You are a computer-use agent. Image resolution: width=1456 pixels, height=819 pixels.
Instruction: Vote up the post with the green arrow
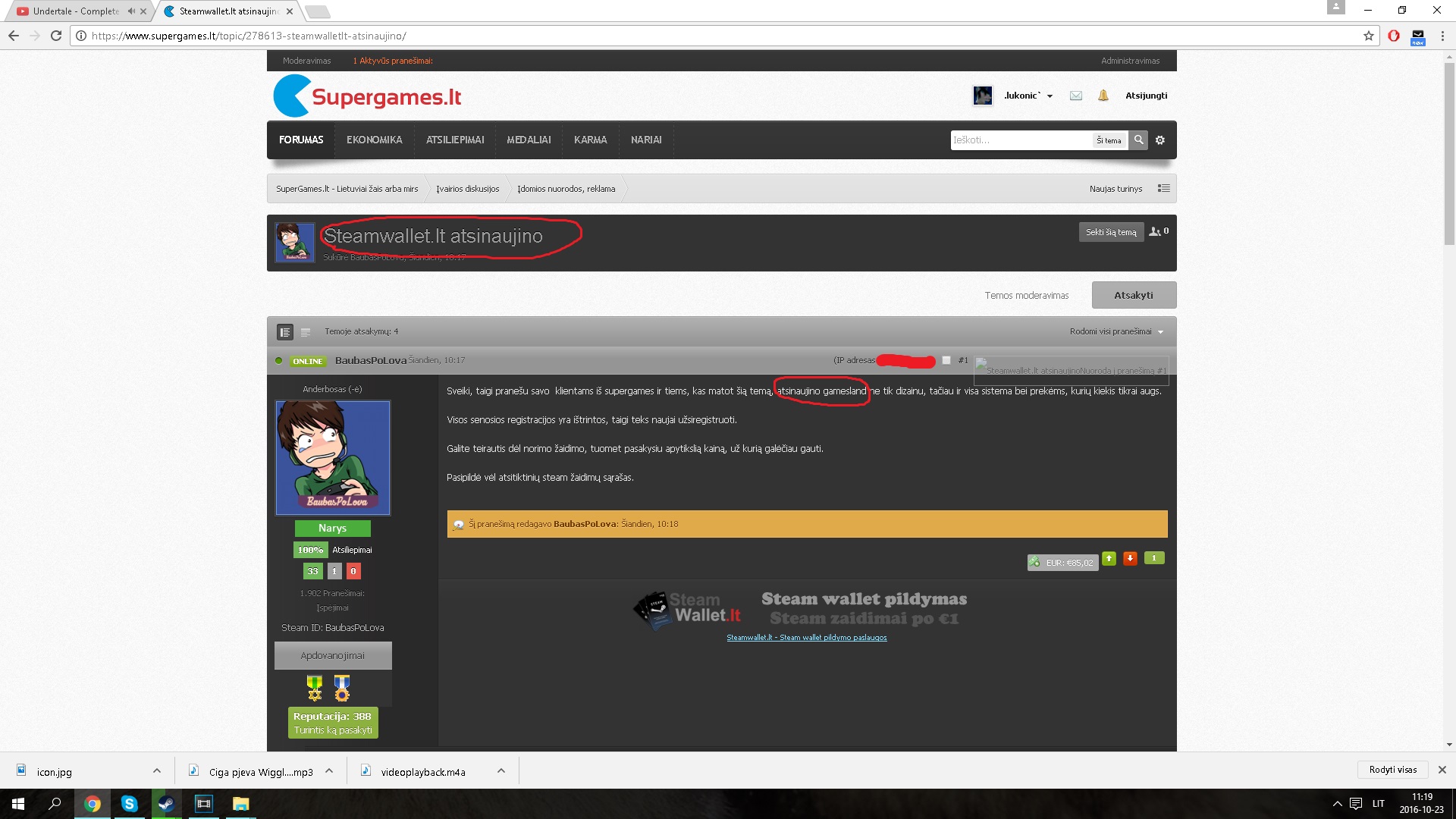click(1109, 559)
